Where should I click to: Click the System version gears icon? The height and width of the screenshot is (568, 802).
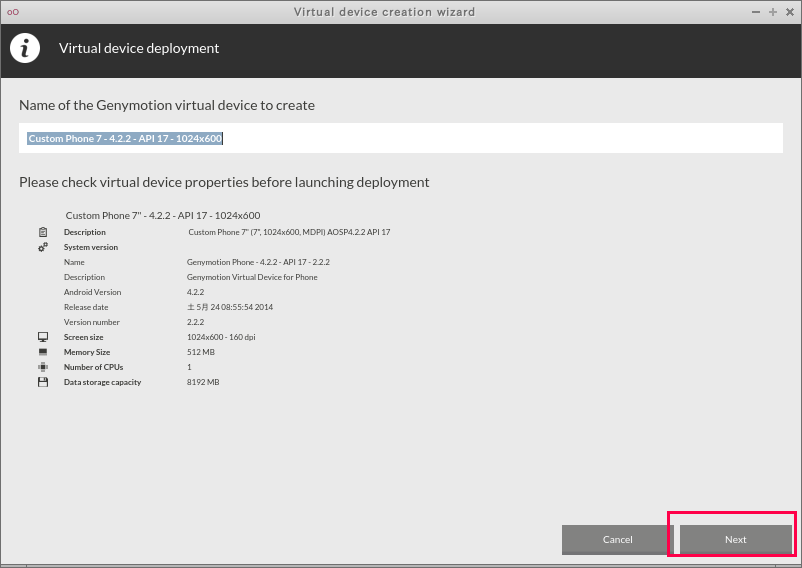tap(43, 247)
